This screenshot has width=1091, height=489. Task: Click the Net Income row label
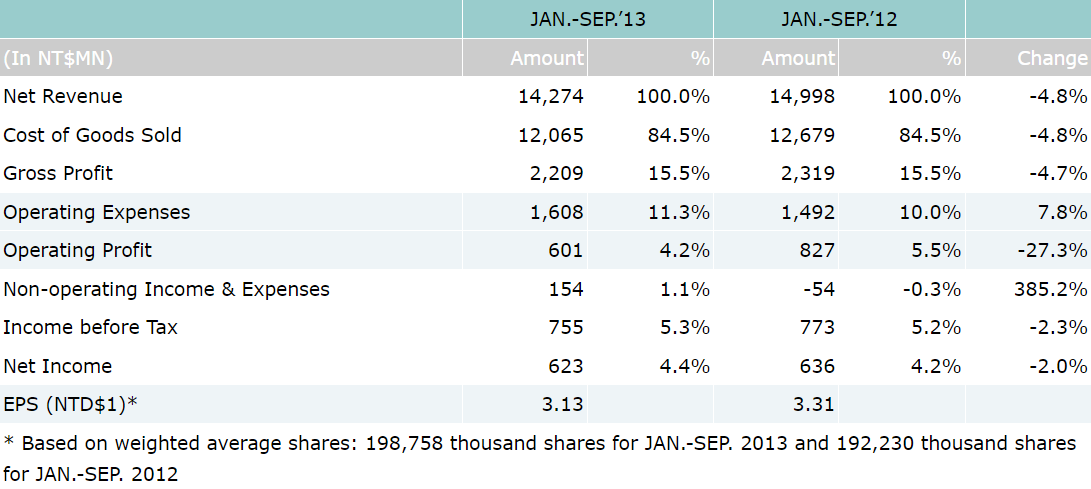tap(58, 366)
